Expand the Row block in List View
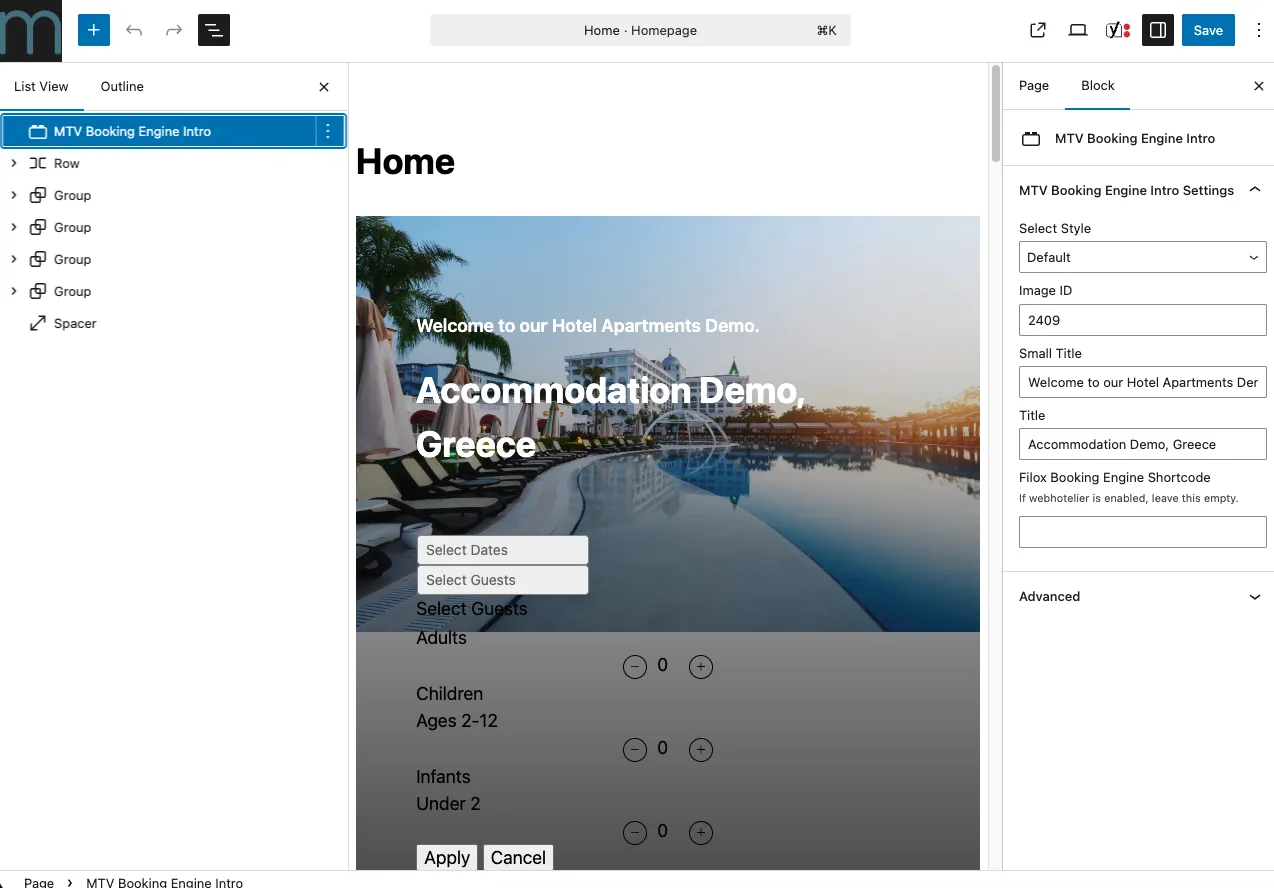Viewport: 1274px width, 888px height. coord(14,163)
